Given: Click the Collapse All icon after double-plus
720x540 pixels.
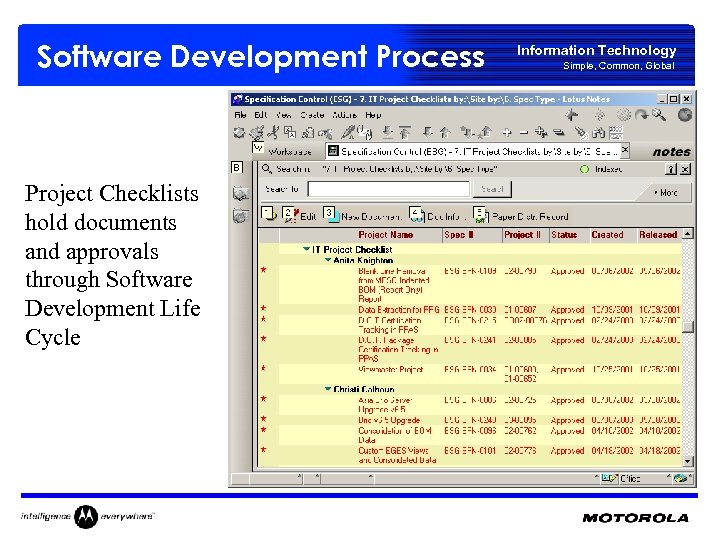Looking at the screenshot, I should click(559, 133).
